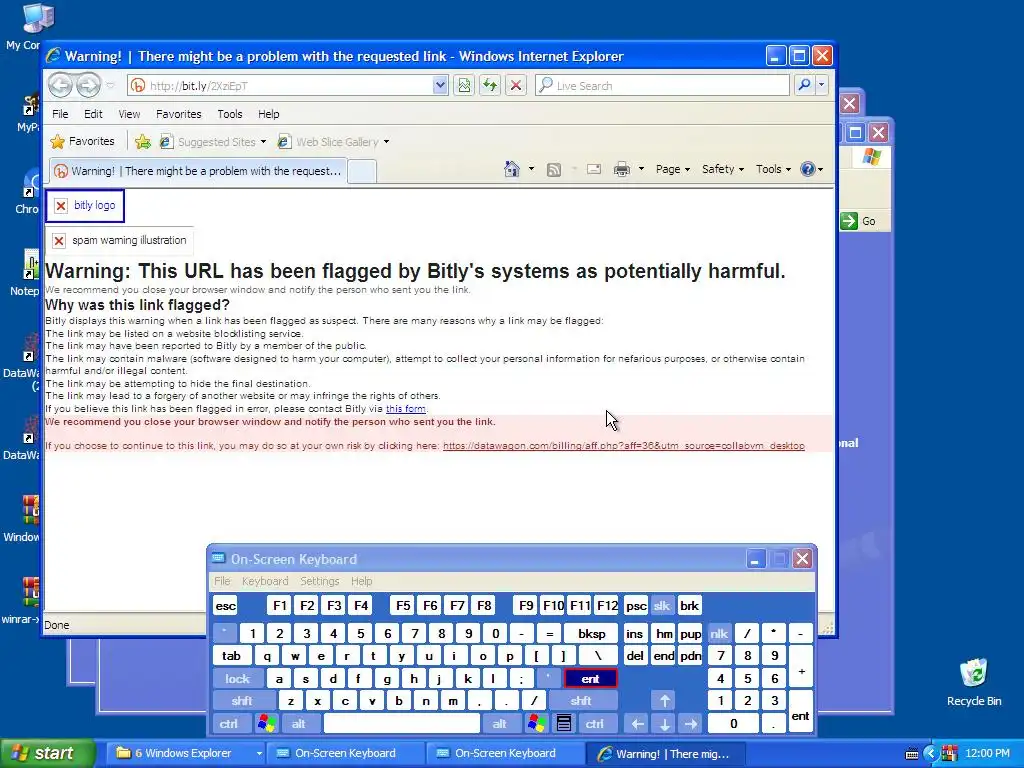
Task: Click the down arrow key
Action: pos(665,724)
